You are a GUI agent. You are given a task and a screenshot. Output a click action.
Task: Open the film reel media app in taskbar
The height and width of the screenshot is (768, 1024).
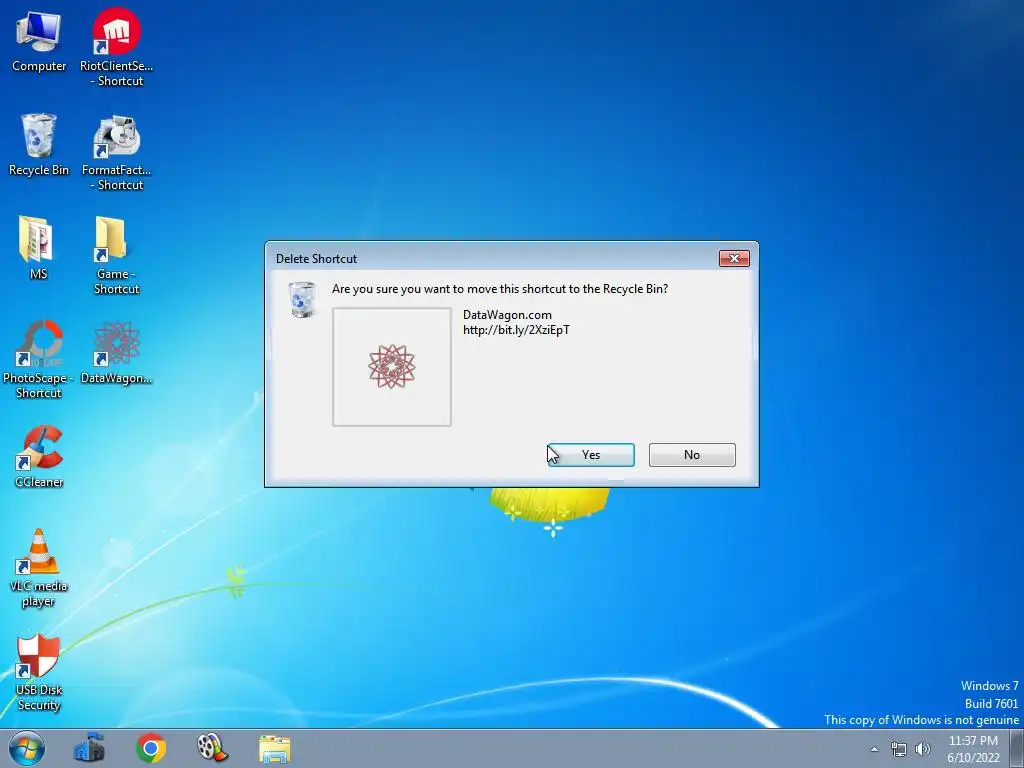(x=212, y=748)
